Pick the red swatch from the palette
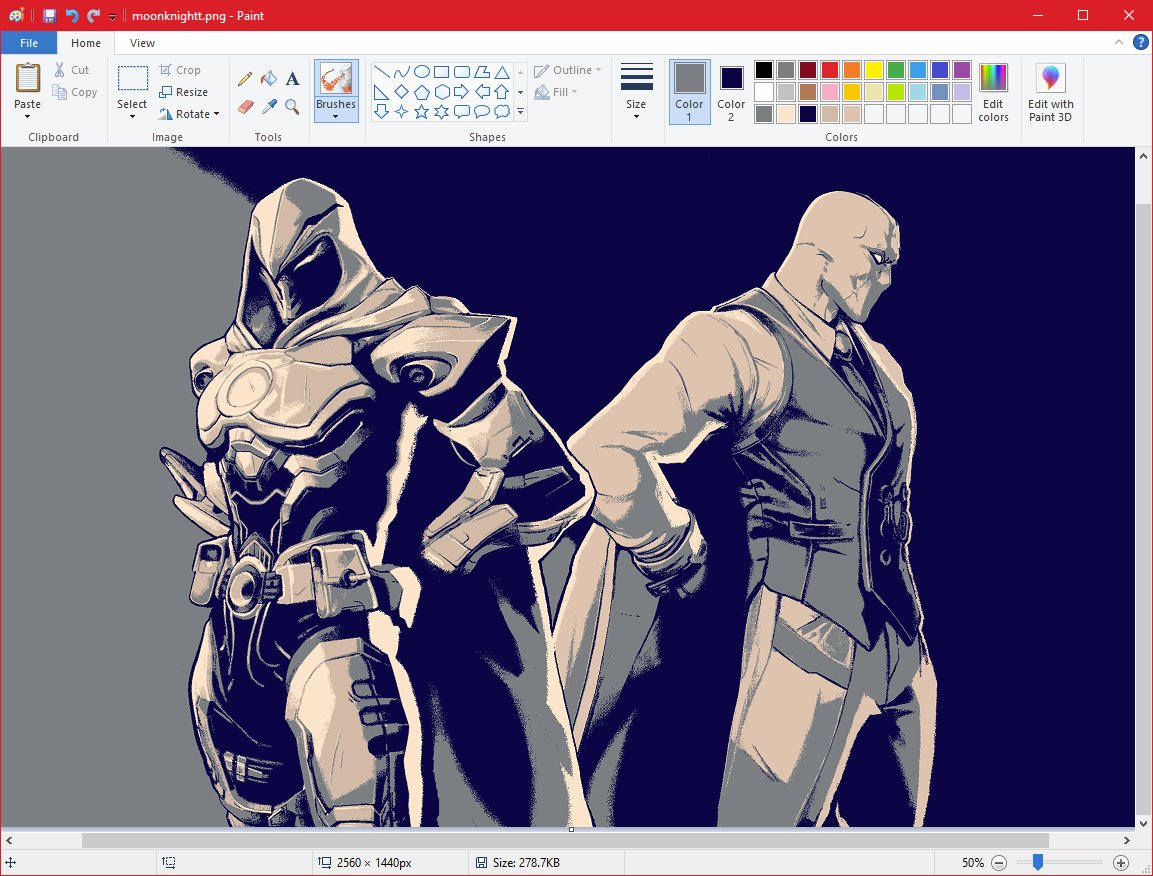Viewport: 1153px width, 876px height. (x=828, y=70)
